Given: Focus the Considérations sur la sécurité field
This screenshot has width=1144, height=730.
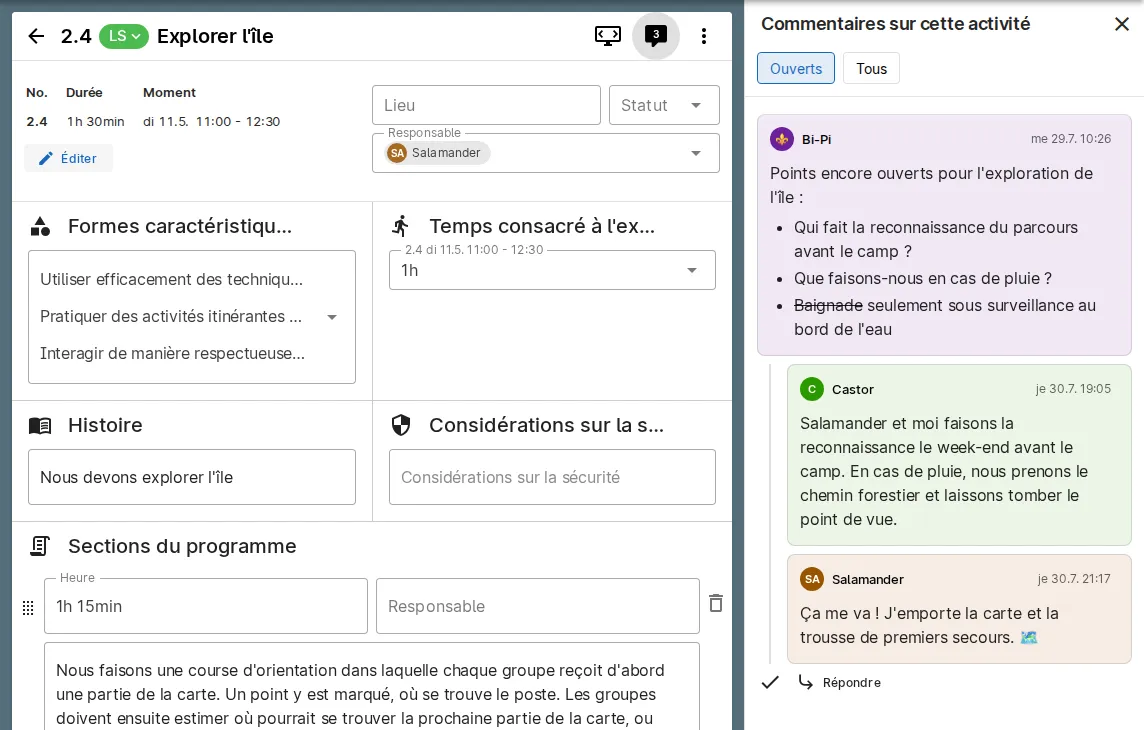Looking at the screenshot, I should click(552, 477).
